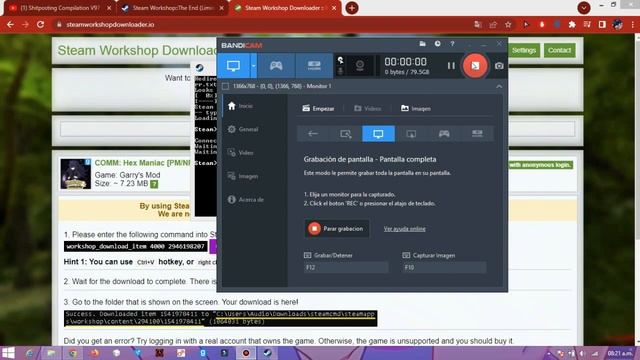Stop recording with red REC button

475,65
